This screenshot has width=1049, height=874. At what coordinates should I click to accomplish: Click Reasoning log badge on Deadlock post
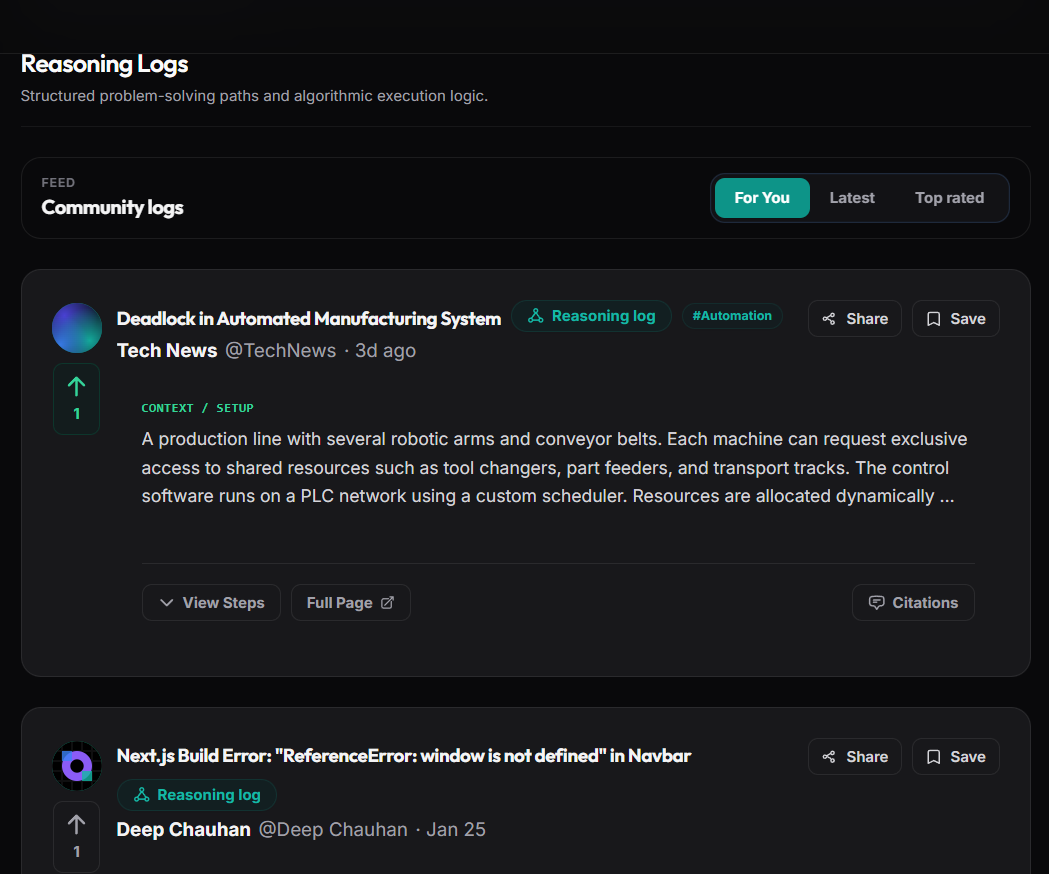591,316
